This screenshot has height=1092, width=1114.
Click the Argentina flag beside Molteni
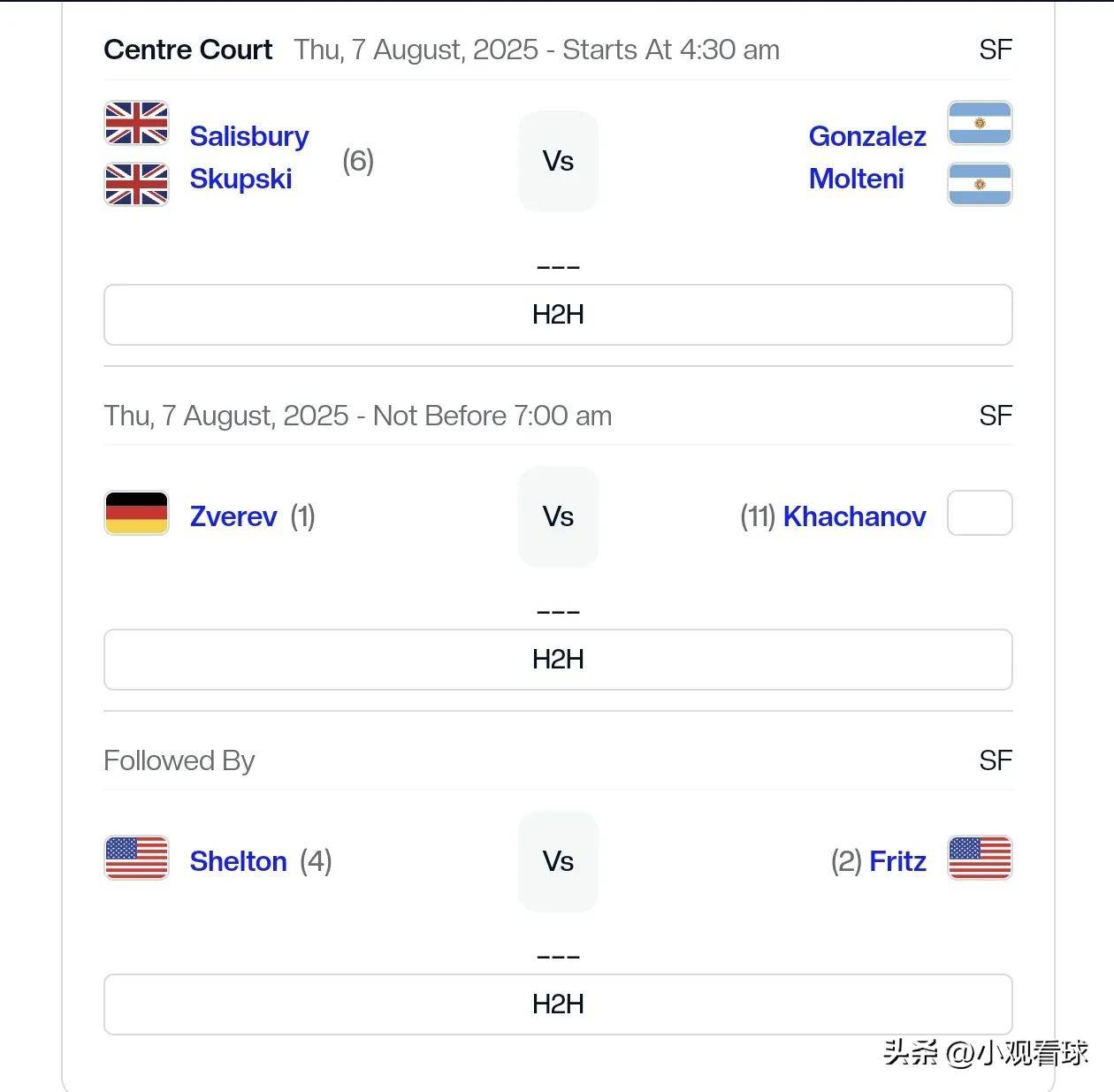980,184
